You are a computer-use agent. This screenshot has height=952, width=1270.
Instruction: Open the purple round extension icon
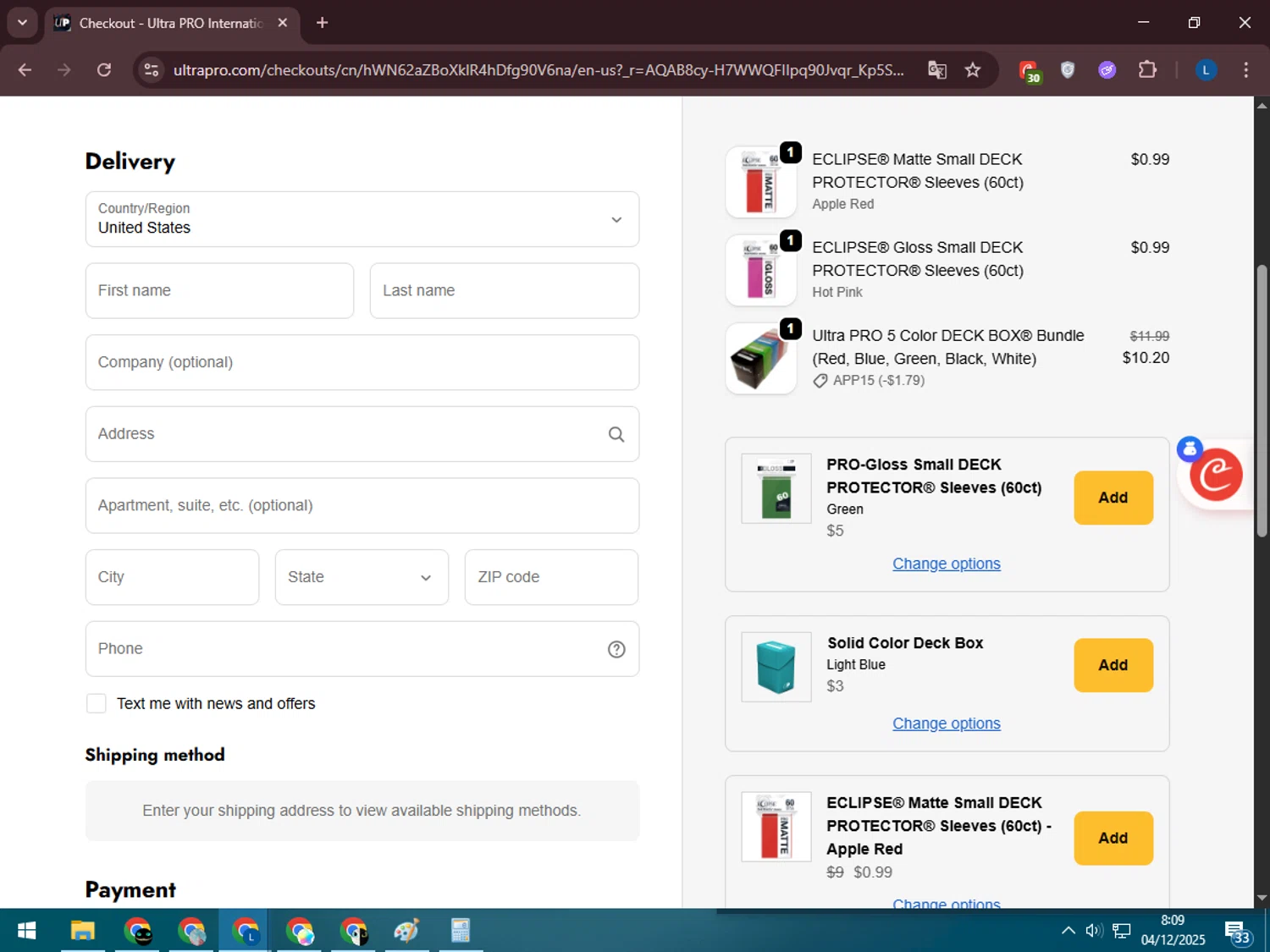click(1107, 70)
